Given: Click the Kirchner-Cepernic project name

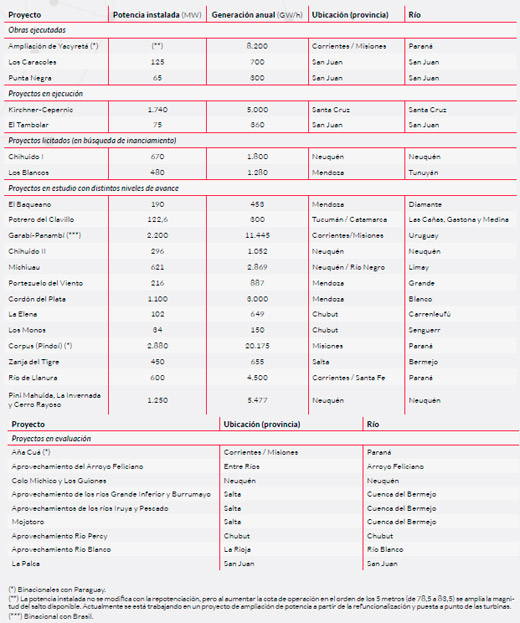Looking at the screenshot, I should (41, 110).
